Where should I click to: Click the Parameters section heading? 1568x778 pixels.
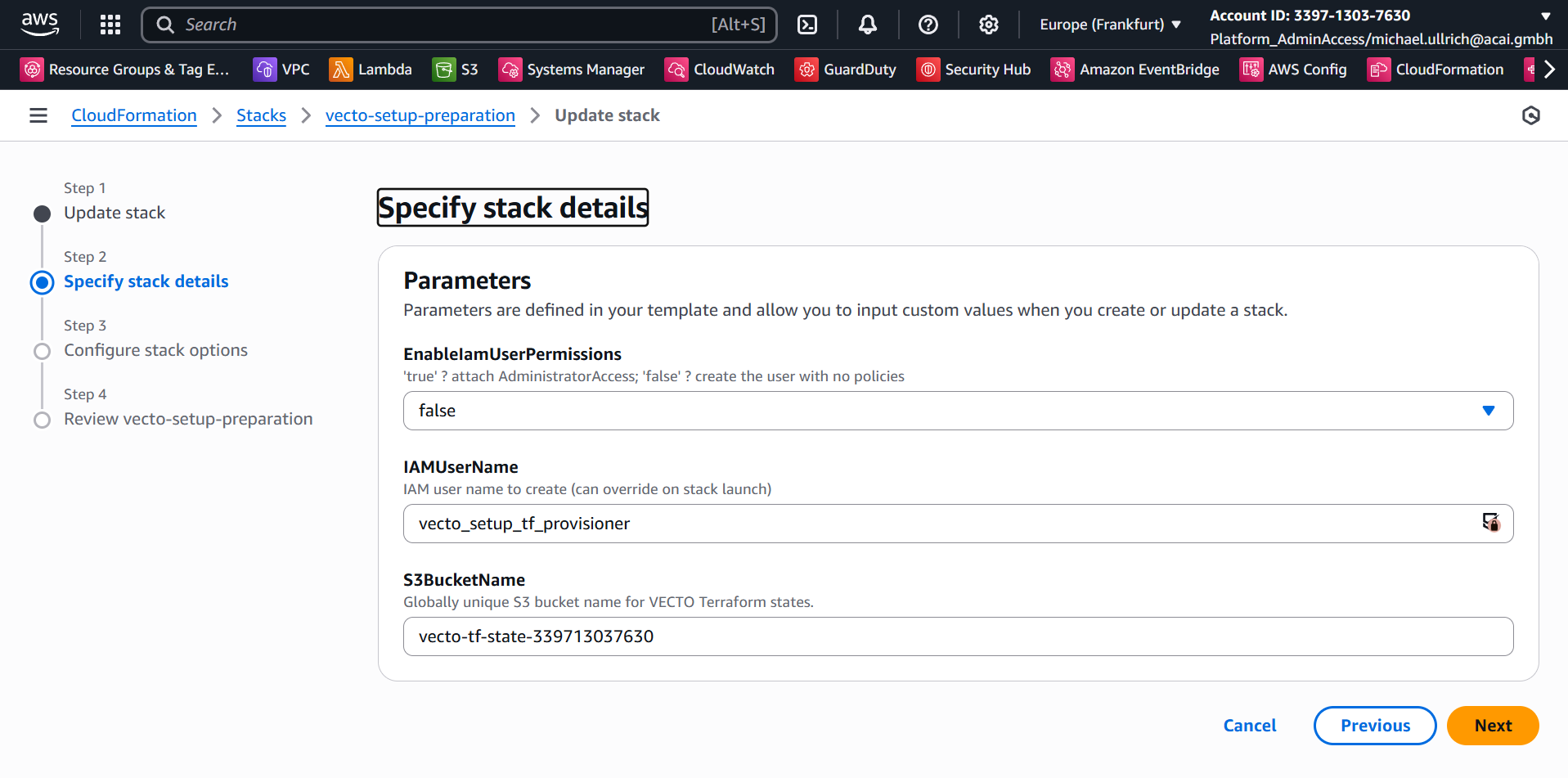467,281
